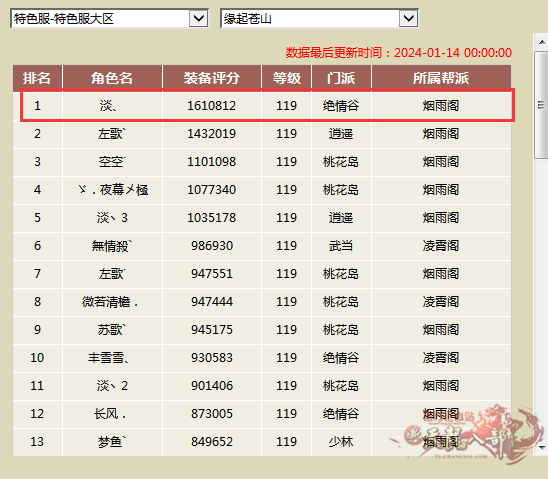Image resolution: width=548 pixels, height=479 pixels.
Task: Click the 所属帮派 column header
Action: 441,78
